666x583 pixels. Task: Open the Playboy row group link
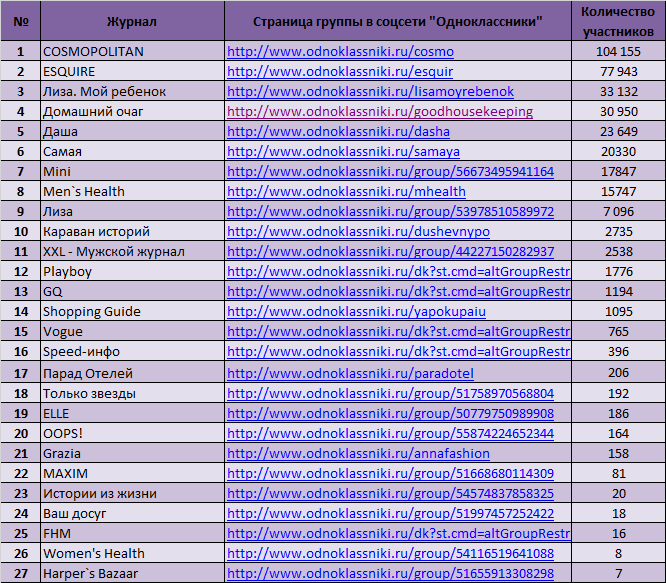click(398, 271)
